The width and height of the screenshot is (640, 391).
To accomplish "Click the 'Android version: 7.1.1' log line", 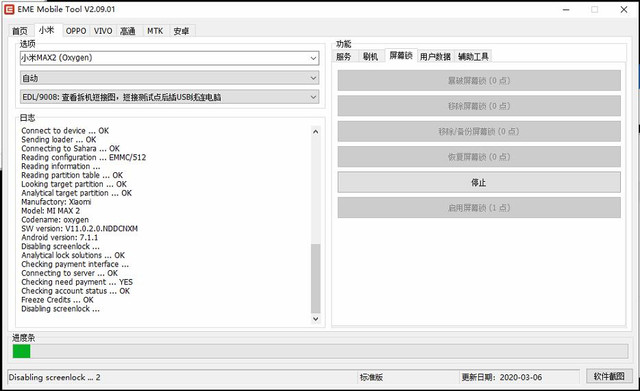I will pos(60,238).
